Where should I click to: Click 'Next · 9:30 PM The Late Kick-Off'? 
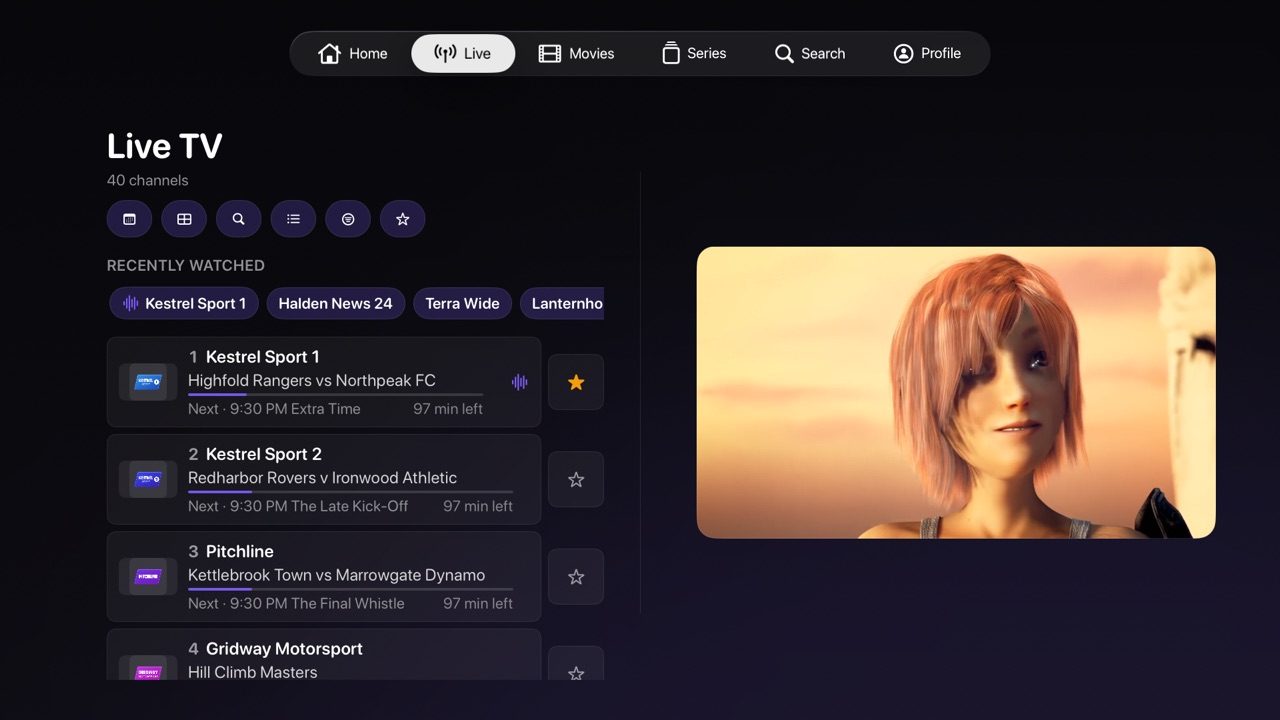click(298, 506)
